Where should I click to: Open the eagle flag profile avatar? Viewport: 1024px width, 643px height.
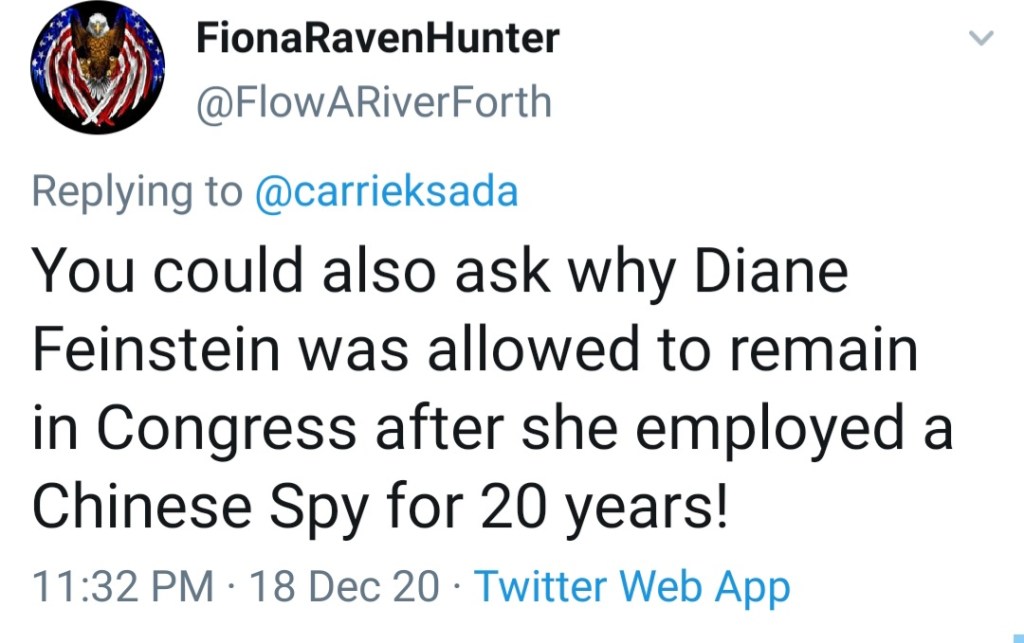(x=97, y=69)
